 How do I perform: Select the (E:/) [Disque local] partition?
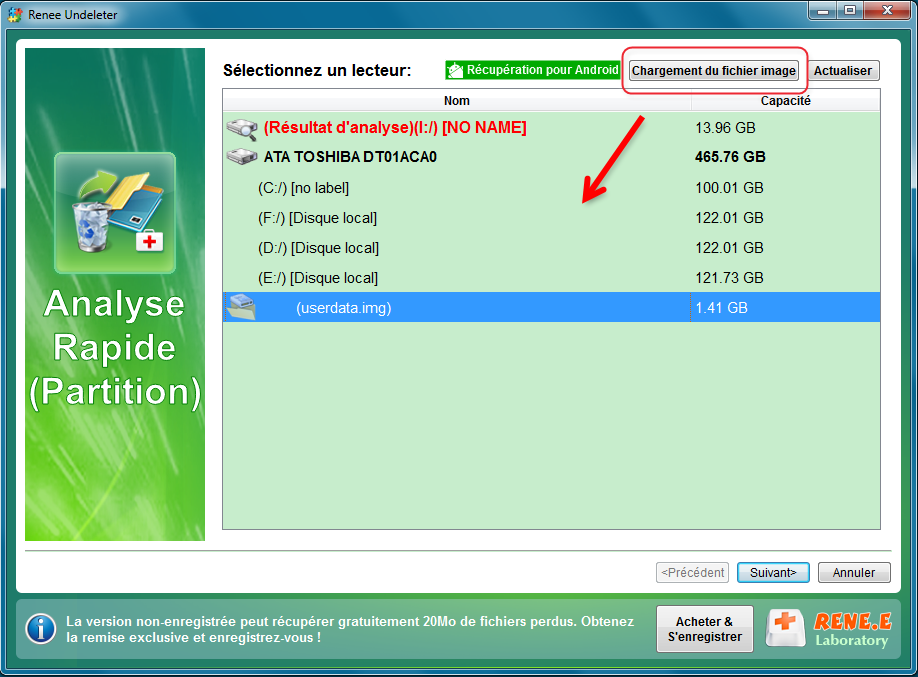(552, 278)
